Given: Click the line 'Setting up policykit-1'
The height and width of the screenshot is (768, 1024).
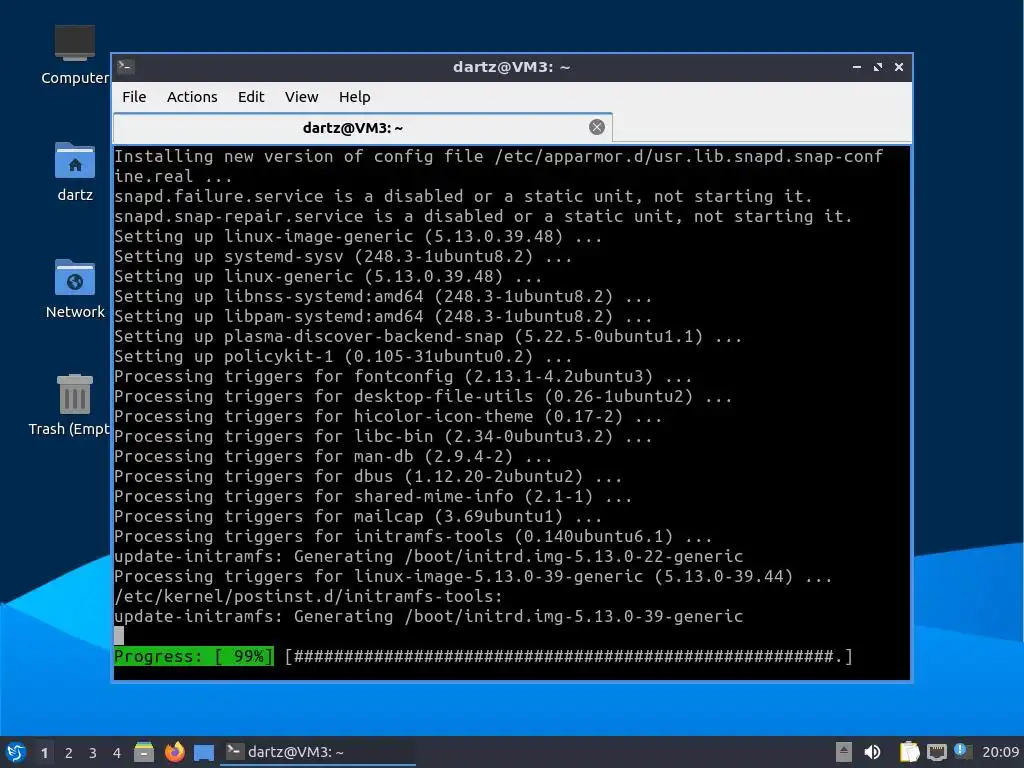Looking at the screenshot, I should (343, 357).
